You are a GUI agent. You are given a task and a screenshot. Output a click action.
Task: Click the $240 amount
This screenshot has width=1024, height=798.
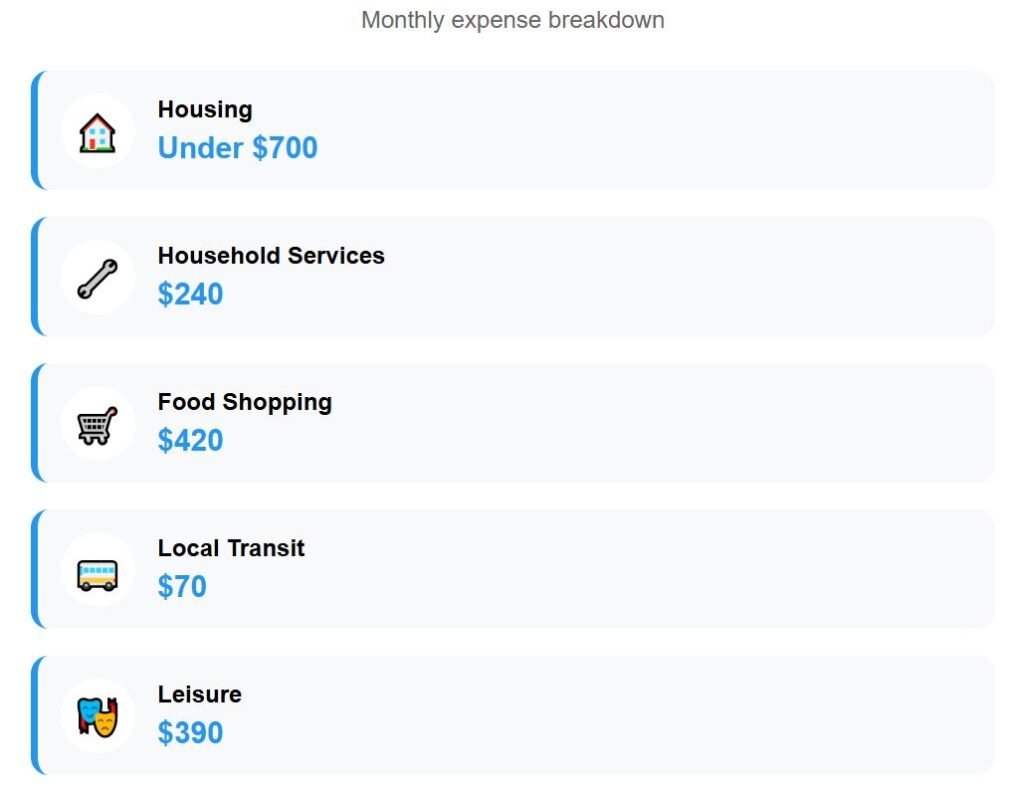190,294
